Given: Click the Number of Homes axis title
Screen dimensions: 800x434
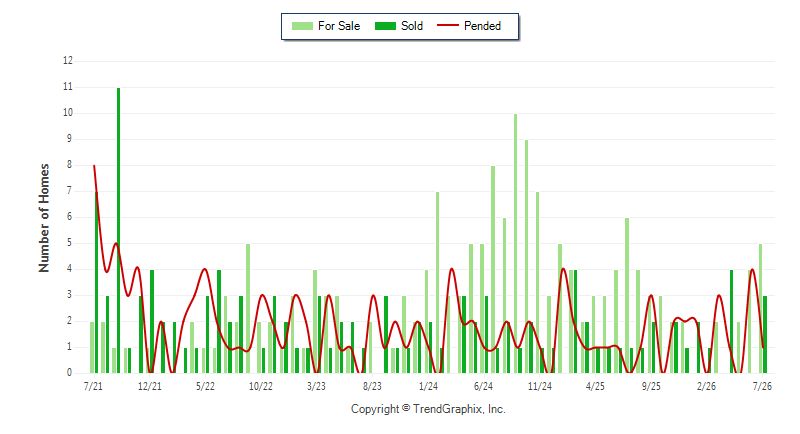Looking at the screenshot, I should coord(44,218).
